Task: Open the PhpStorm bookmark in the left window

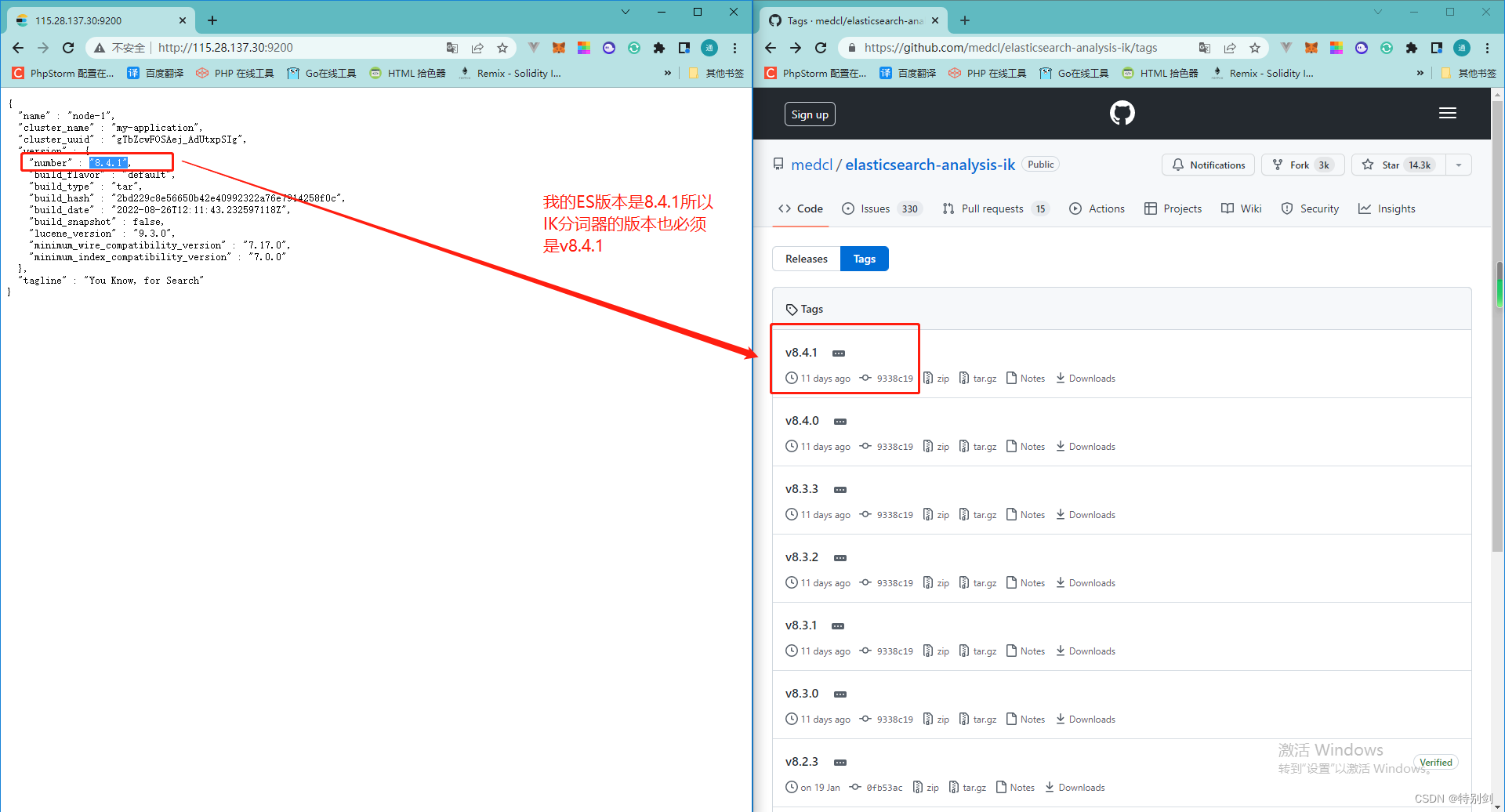Action: 63,73
